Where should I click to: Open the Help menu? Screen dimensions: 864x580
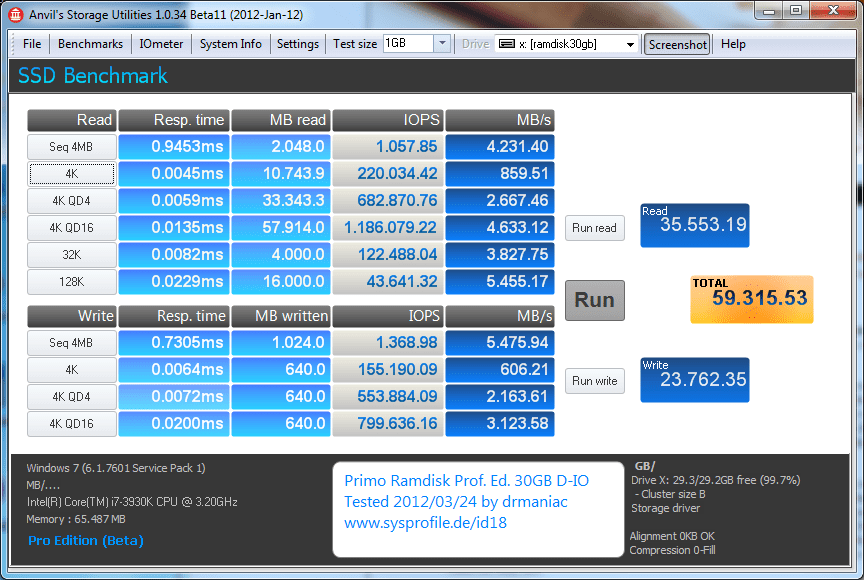click(733, 44)
